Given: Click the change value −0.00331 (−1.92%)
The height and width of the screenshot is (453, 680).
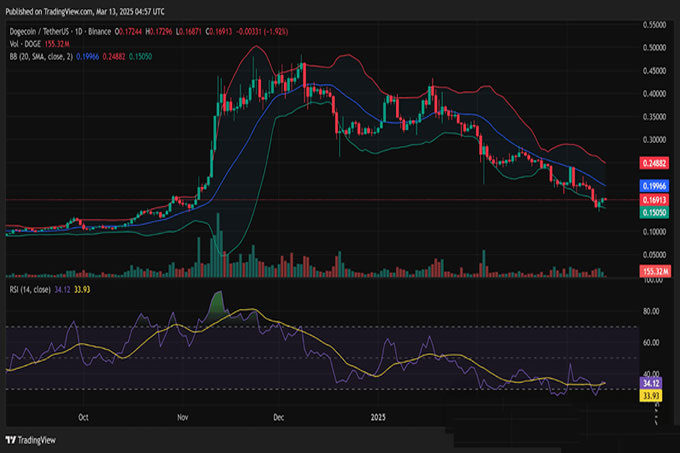Looking at the screenshot, I should 262,32.
